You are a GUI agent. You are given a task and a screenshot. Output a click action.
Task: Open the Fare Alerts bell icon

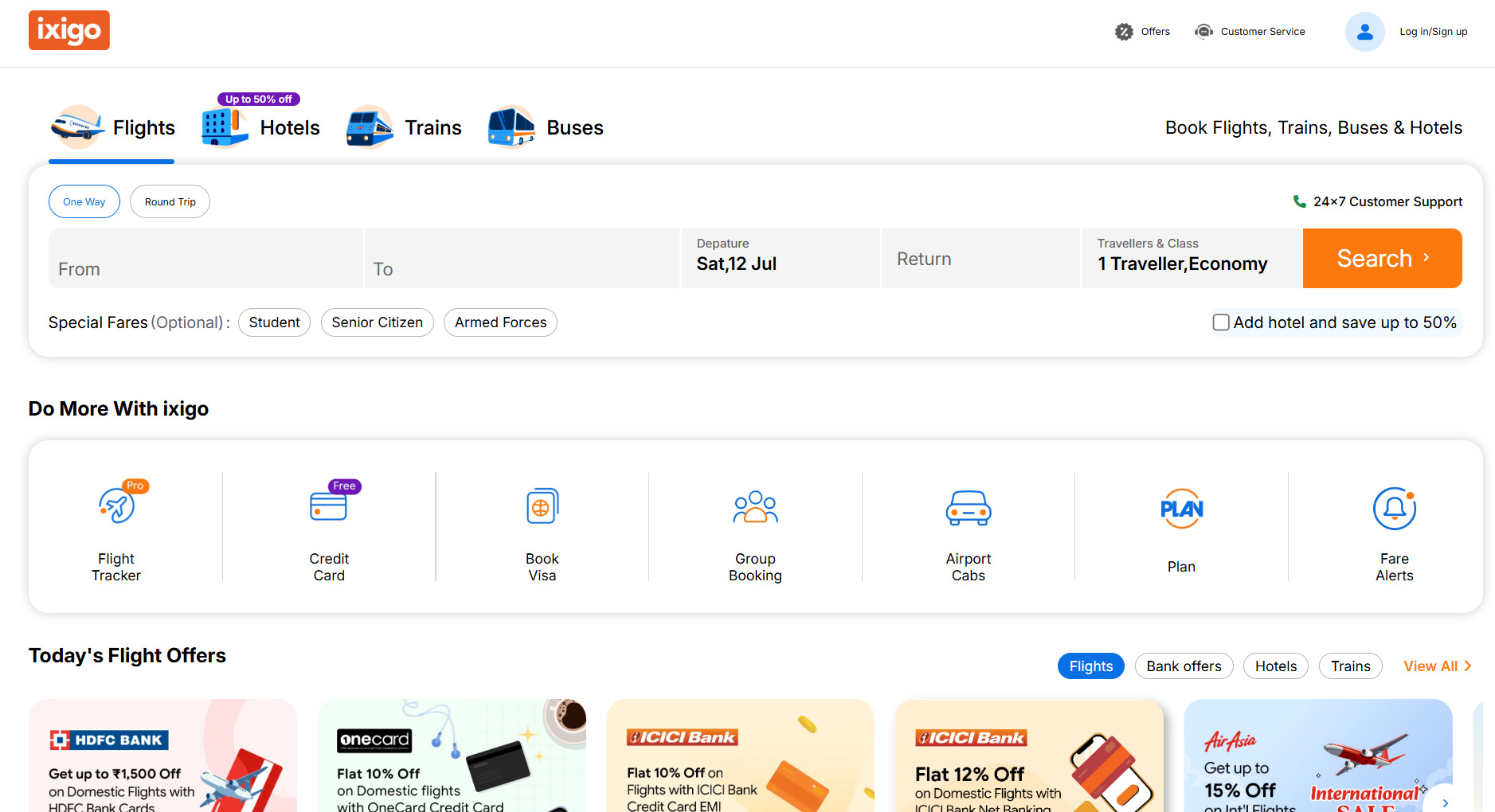click(1395, 509)
